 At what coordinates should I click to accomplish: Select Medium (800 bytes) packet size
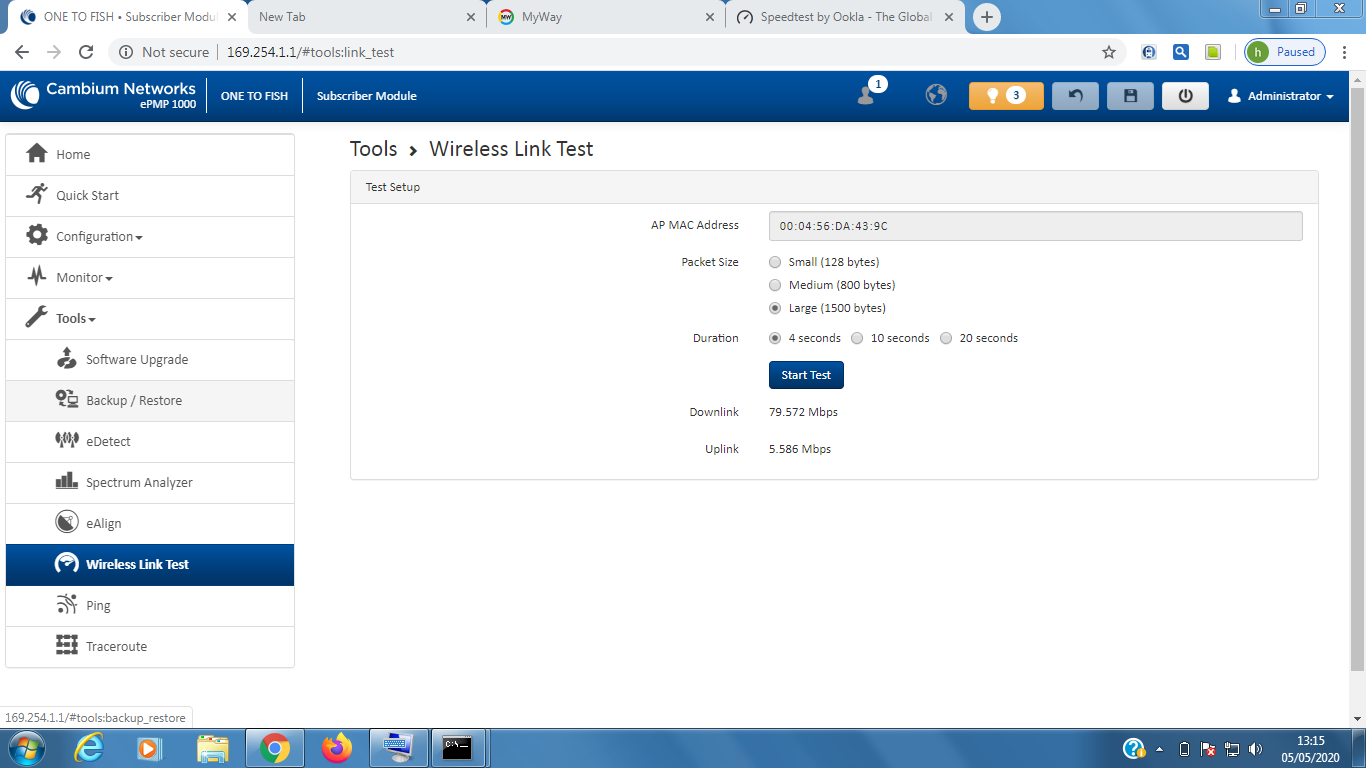tap(776, 285)
